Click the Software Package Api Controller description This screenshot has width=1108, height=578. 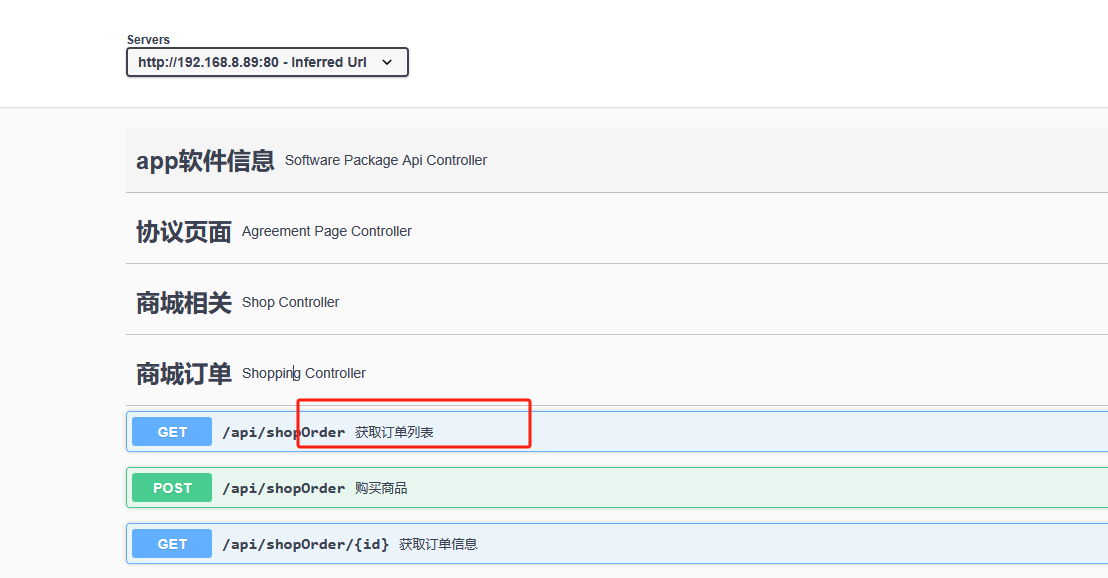pos(386,160)
